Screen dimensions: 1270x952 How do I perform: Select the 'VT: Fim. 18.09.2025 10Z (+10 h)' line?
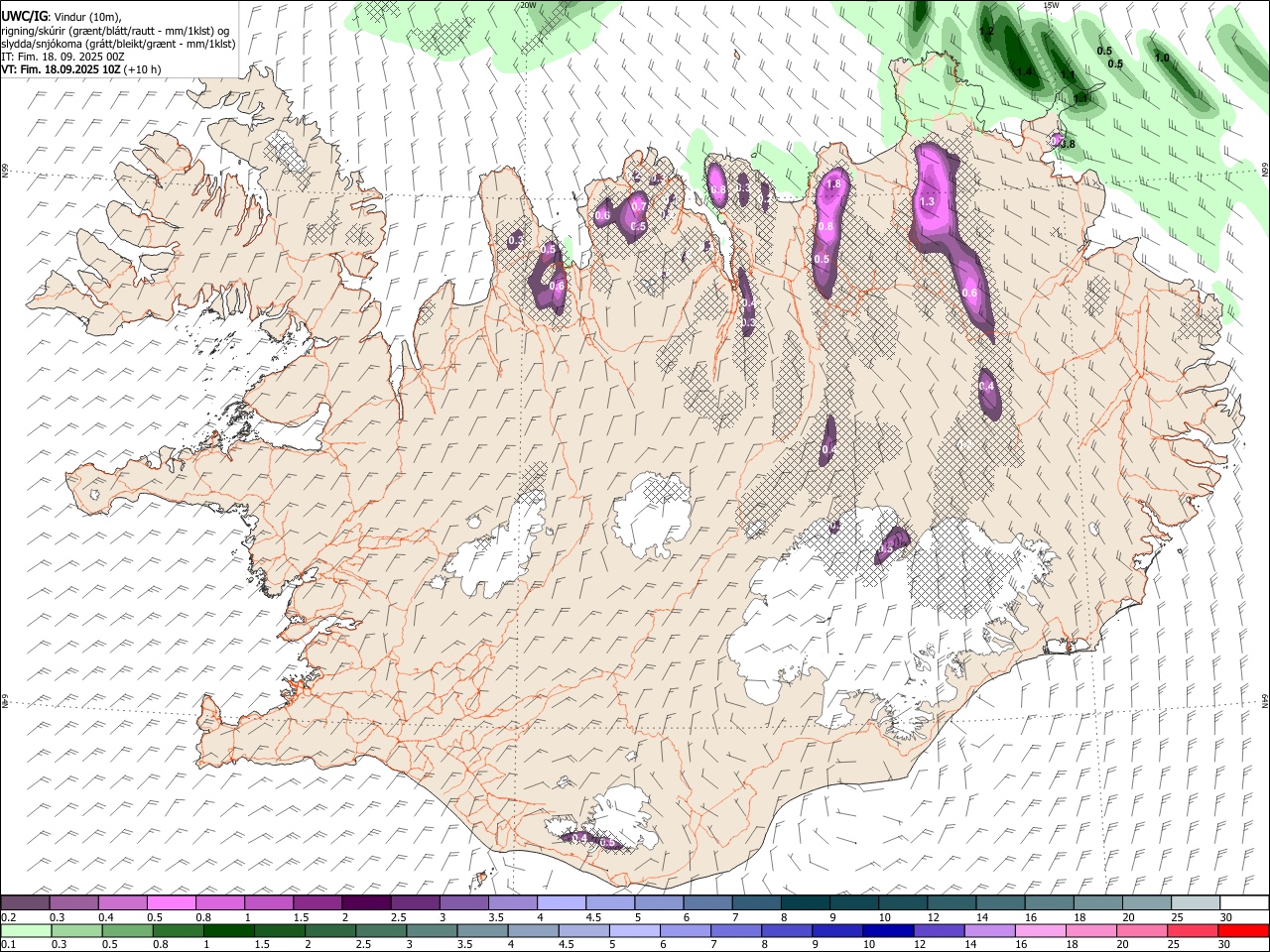coord(81,69)
